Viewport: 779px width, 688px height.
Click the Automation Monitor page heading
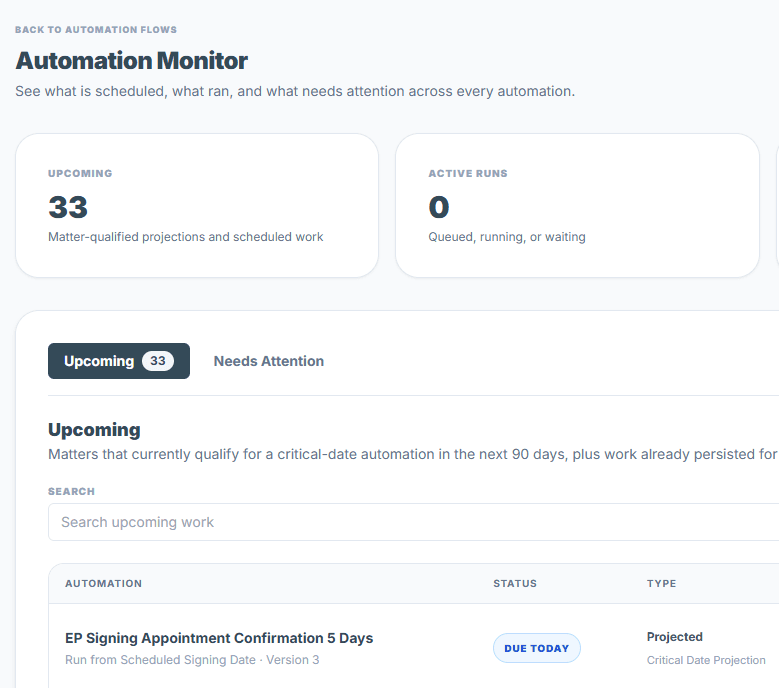tap(132, 61)
